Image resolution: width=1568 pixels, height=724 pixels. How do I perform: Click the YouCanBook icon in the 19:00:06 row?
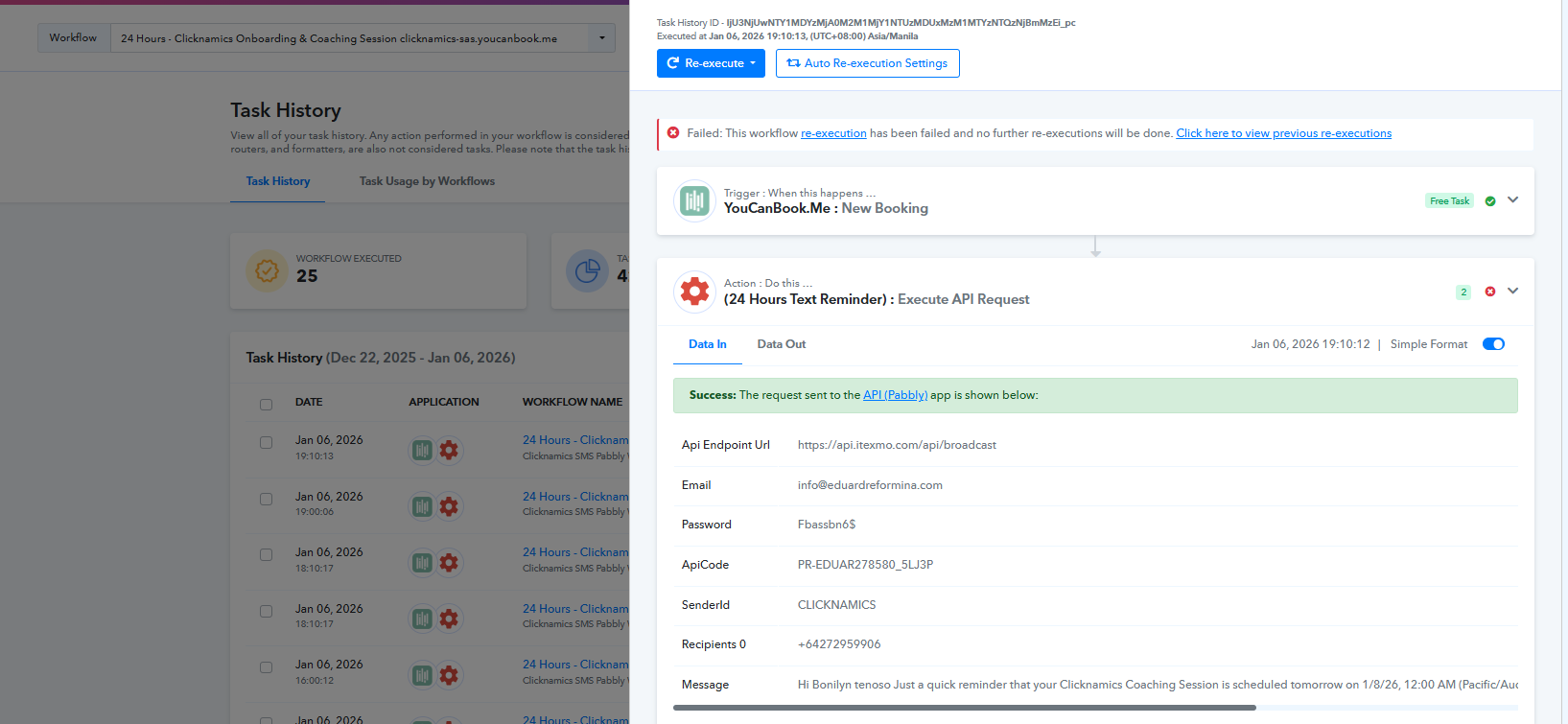[x=422, y=506]
